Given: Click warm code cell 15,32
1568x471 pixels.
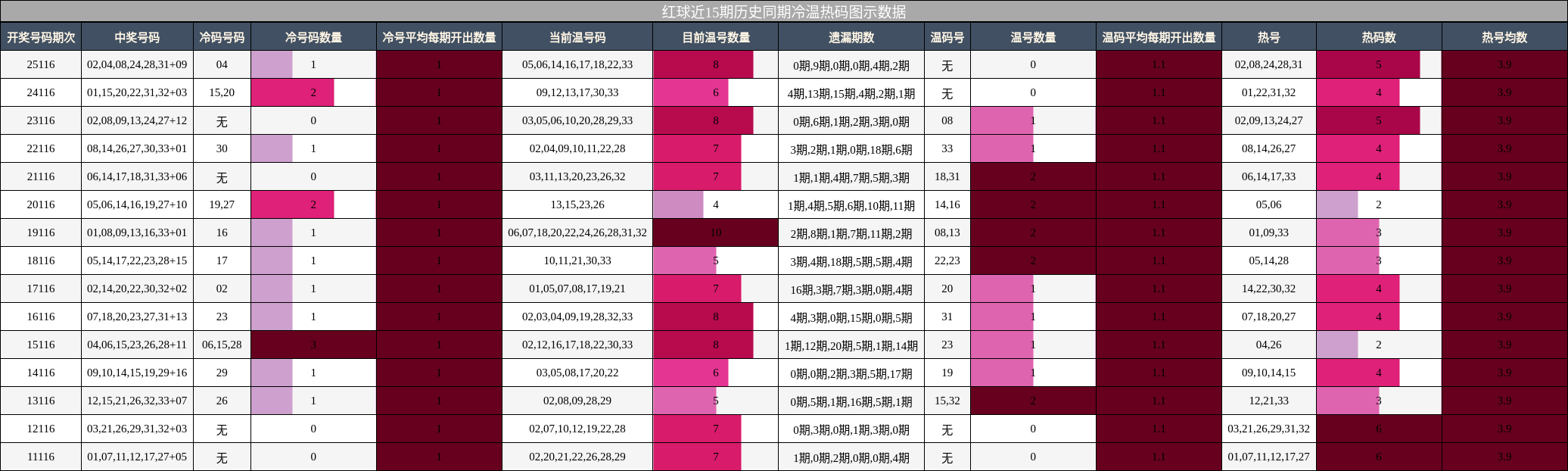Looking at the screenshot, I should 947,401.
